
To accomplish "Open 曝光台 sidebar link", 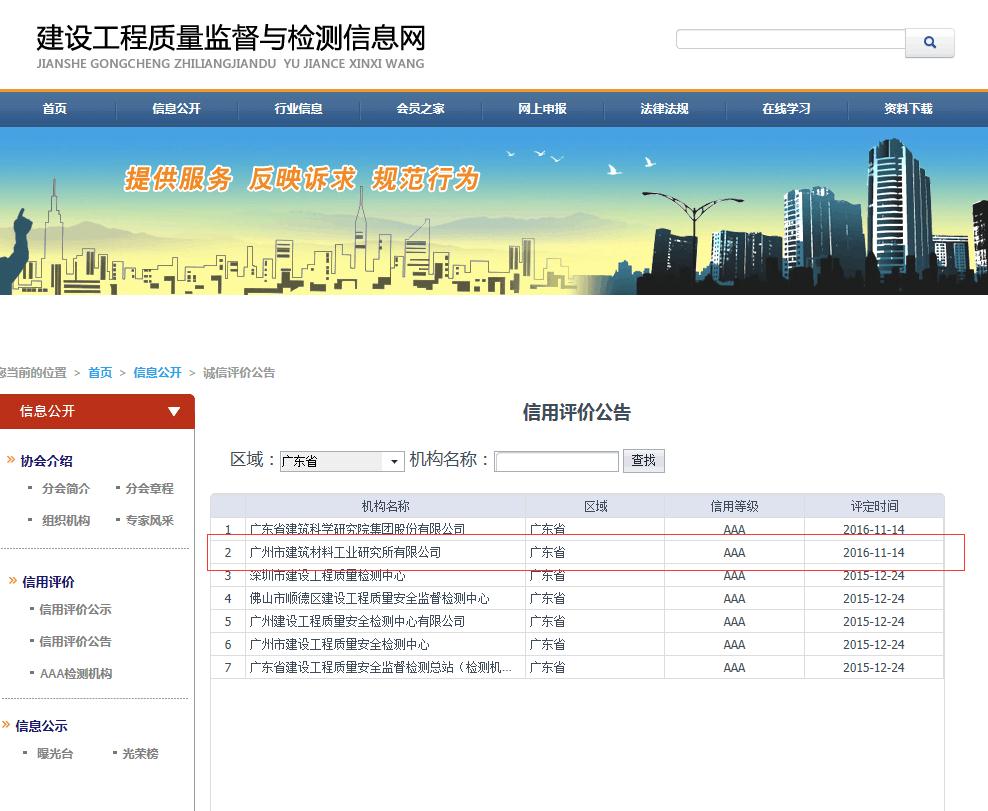I will 55,754.
